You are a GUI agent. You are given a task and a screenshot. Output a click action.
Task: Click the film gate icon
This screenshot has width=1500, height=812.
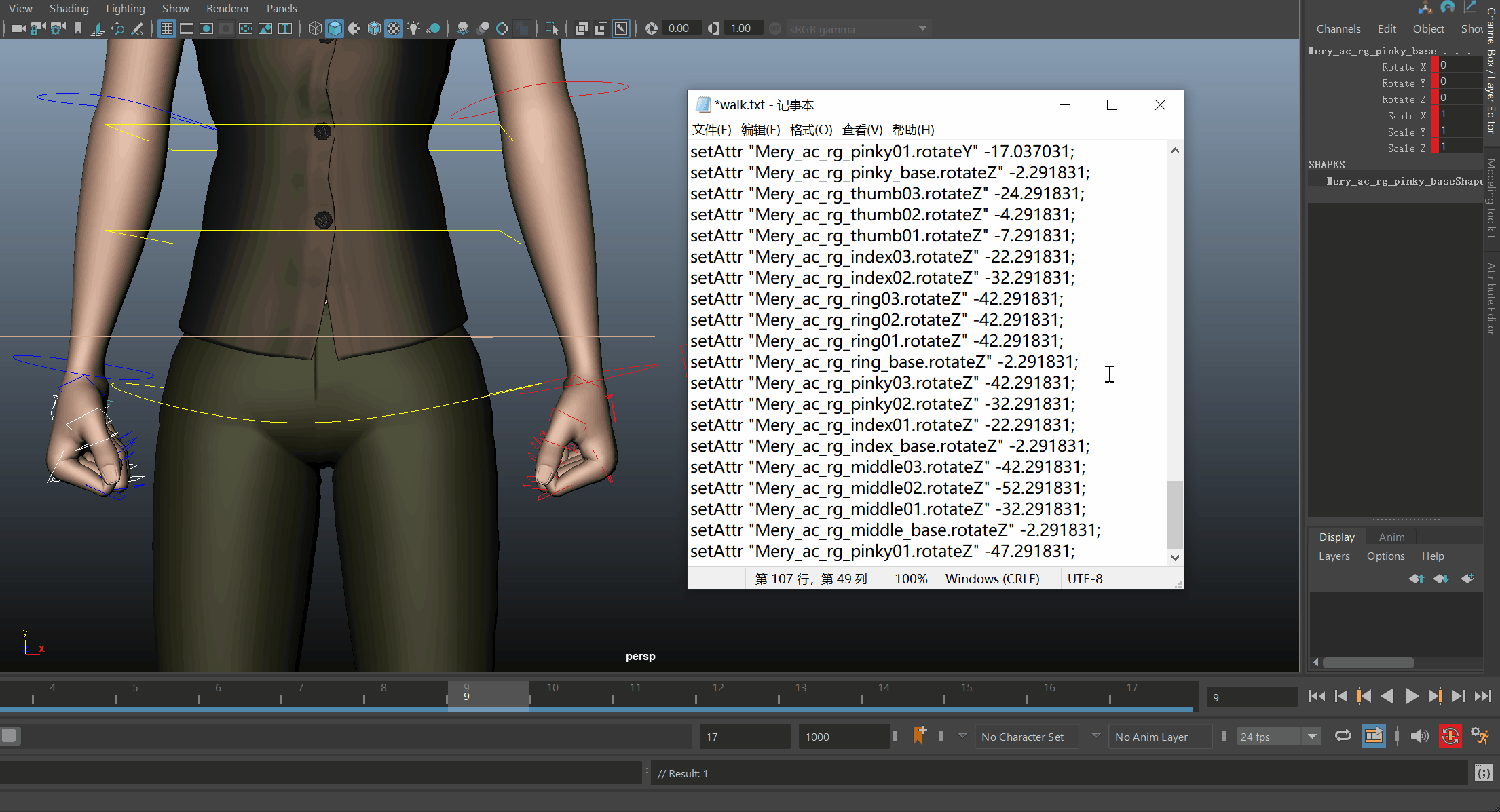click(x=186, y=28)
